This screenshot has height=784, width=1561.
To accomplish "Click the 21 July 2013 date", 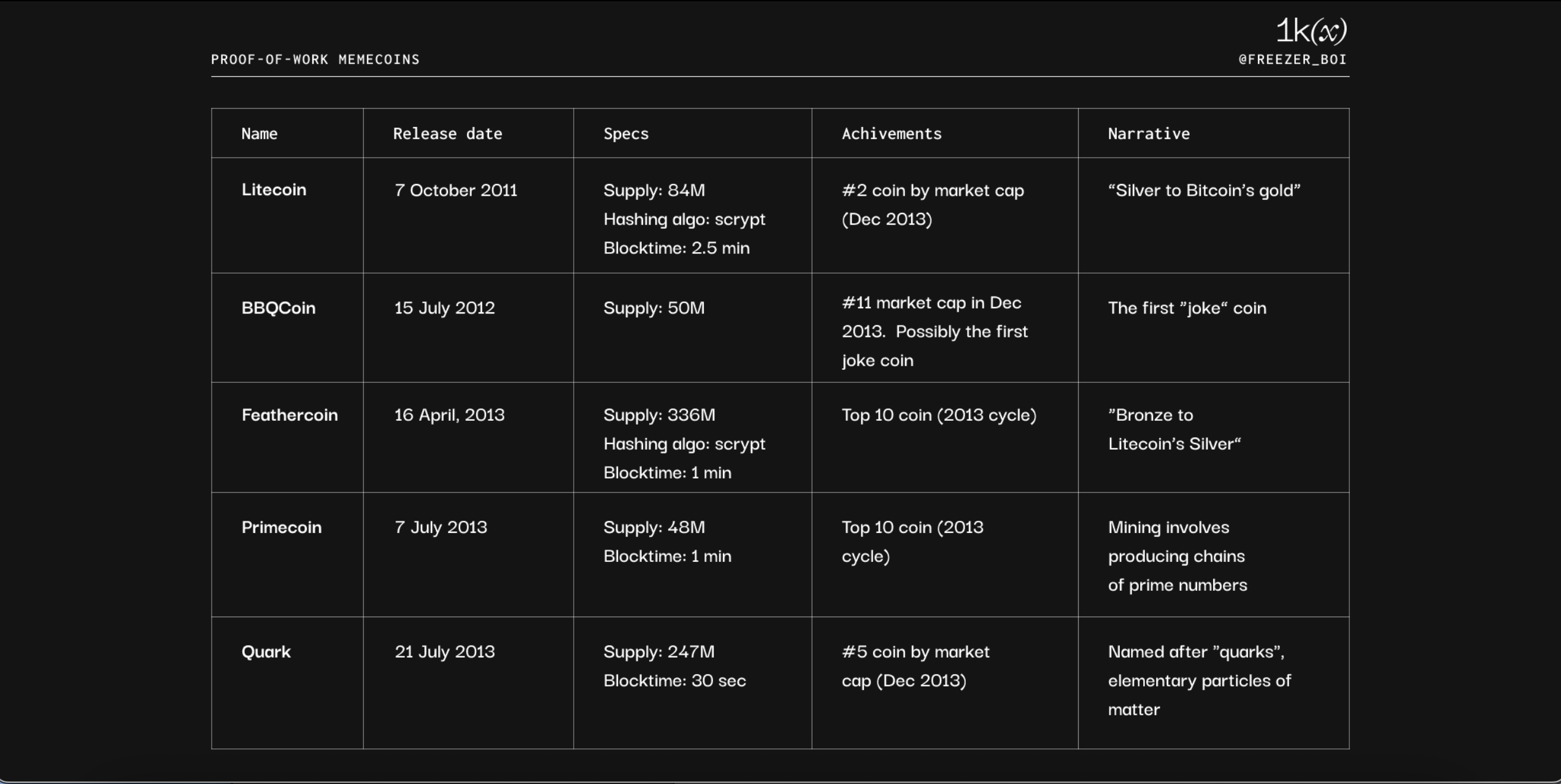I will click(x=444, y=651).
